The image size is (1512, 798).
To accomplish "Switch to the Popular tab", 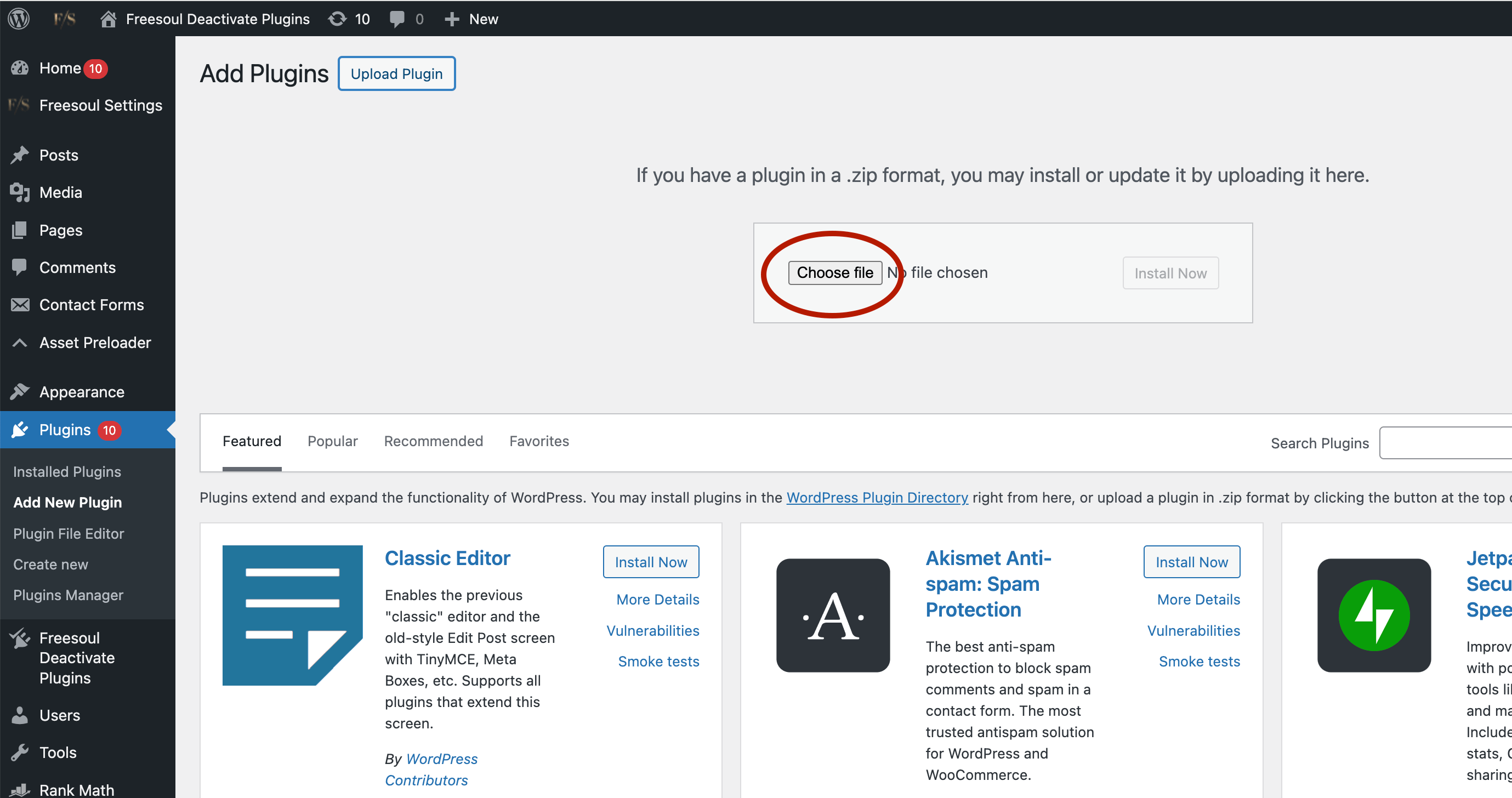I will (x=333, y=441).
